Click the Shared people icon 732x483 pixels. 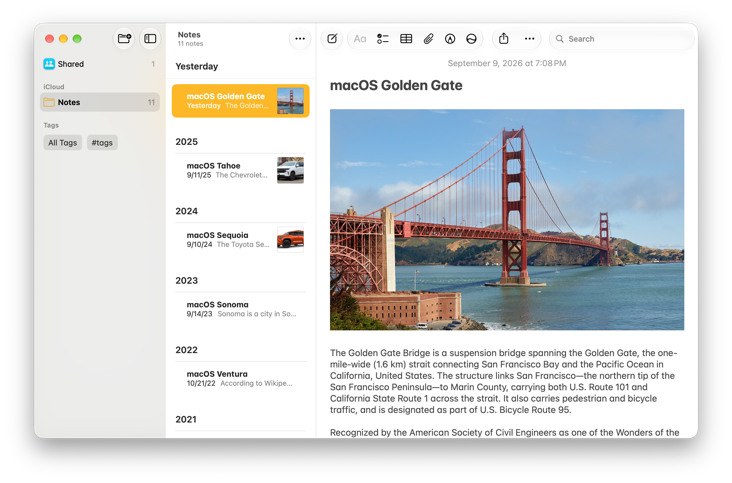pos(49,64)
